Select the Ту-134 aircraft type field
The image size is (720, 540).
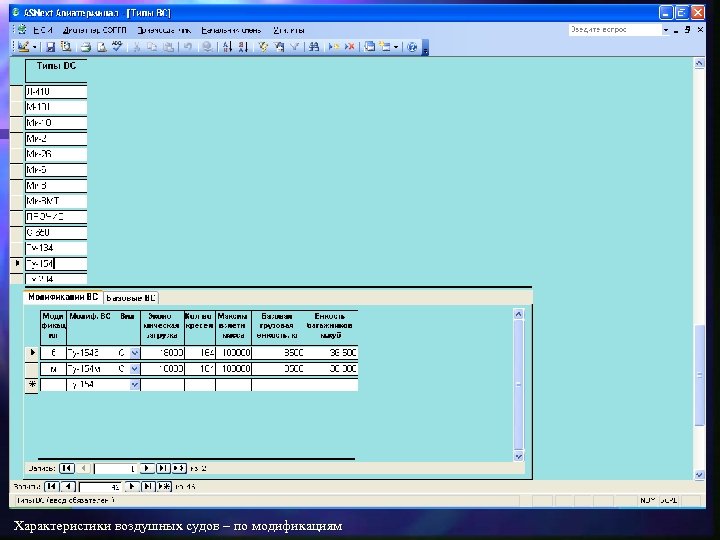(x=56, y=248)
